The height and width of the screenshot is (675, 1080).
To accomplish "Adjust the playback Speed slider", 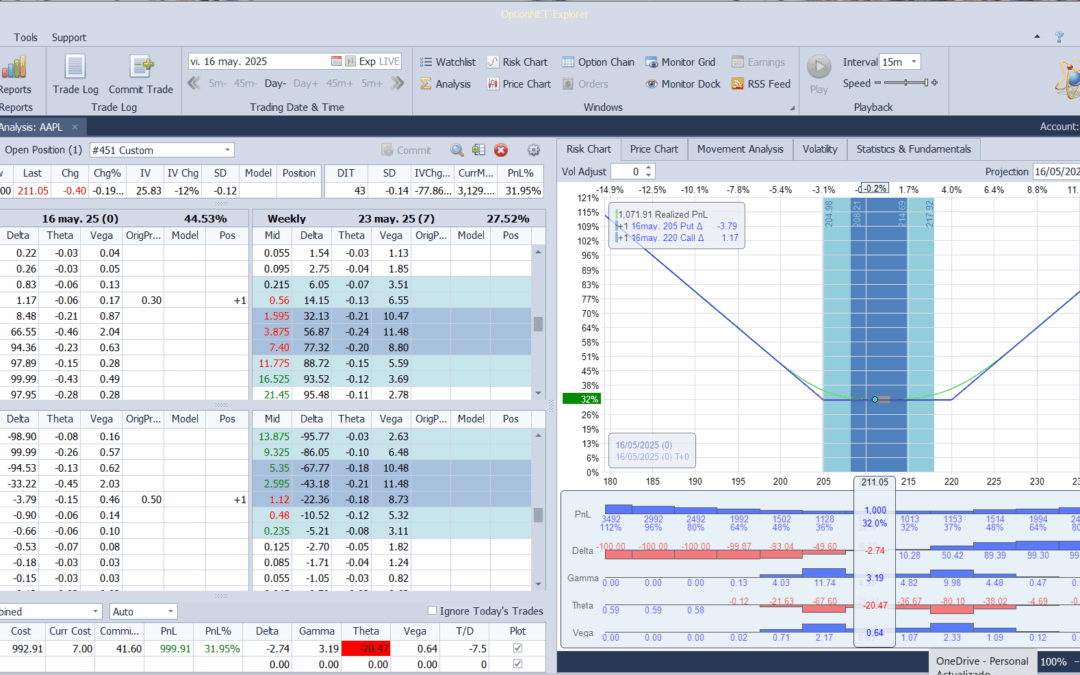I will [906, 83].
